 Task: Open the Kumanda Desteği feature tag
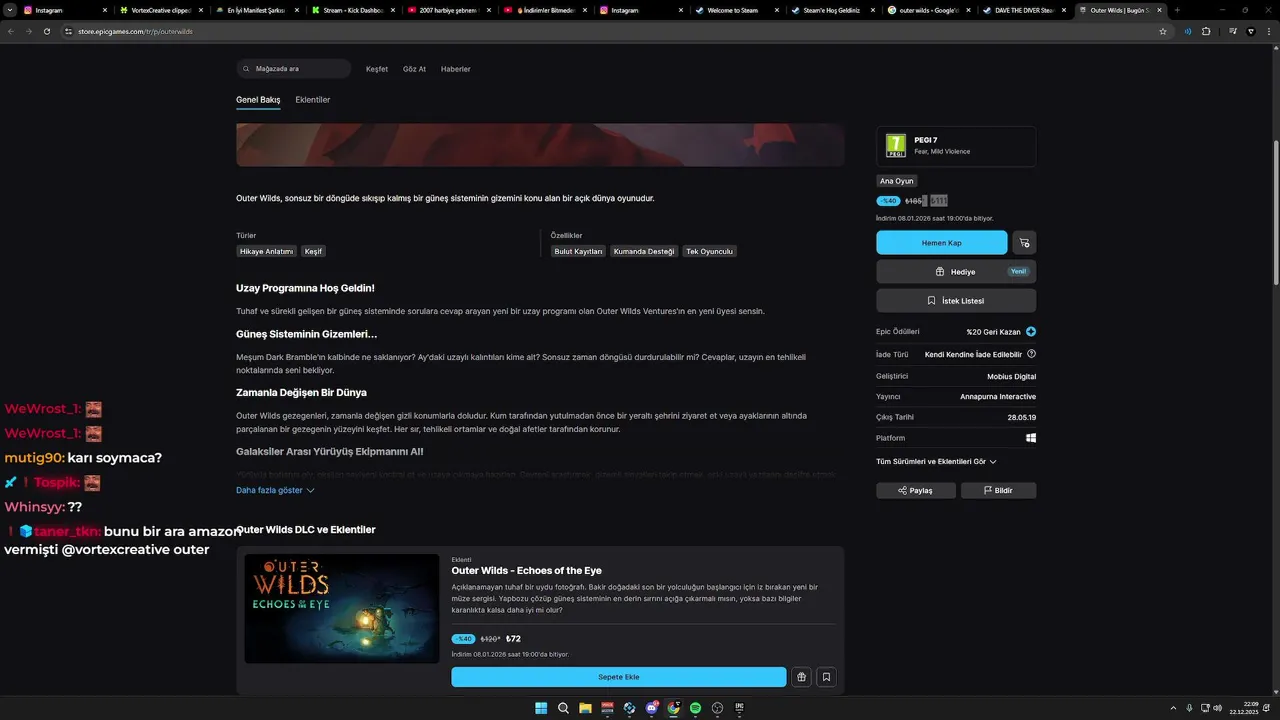644,252
